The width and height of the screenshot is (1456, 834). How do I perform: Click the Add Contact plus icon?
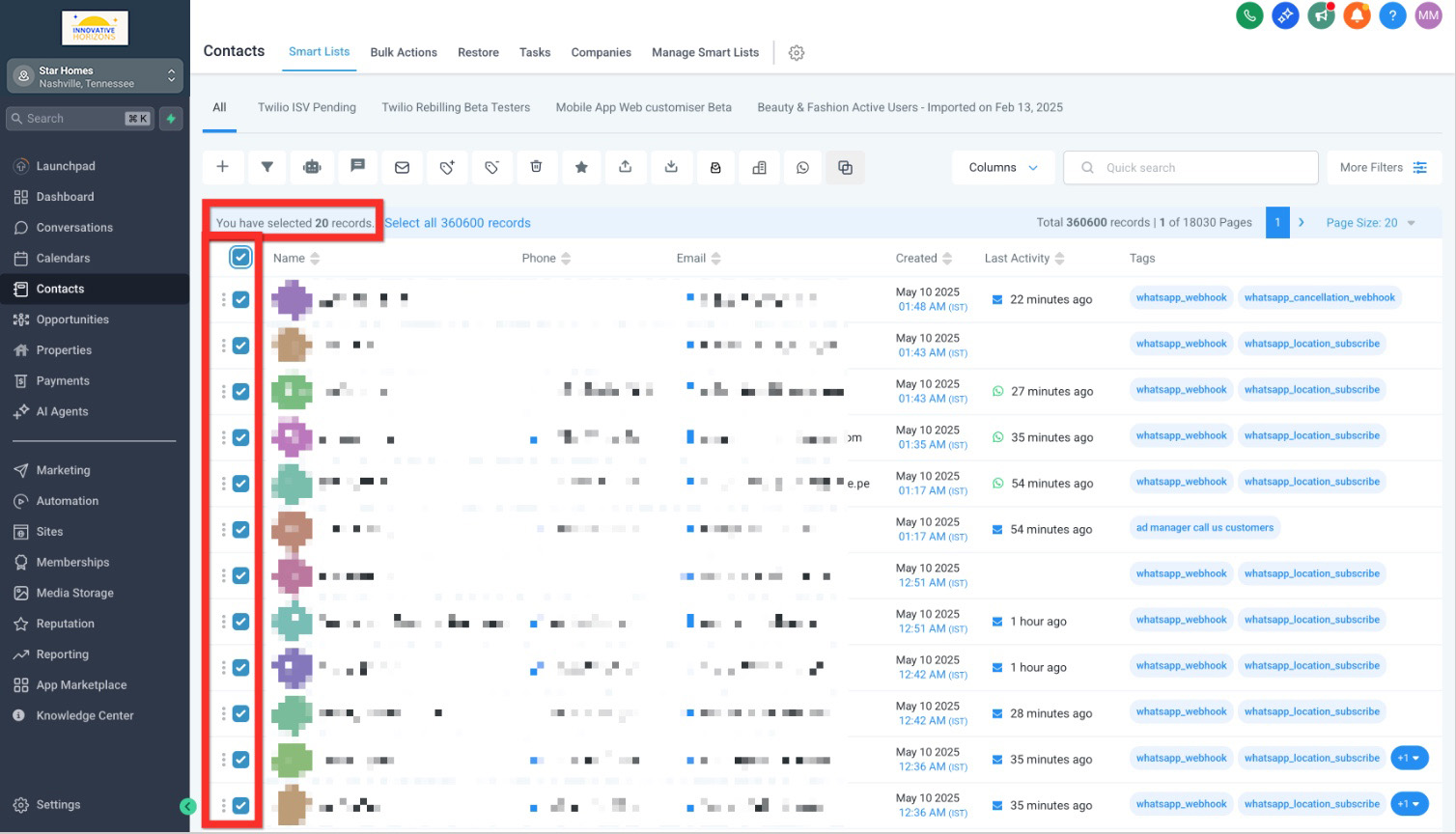(222, 167)
